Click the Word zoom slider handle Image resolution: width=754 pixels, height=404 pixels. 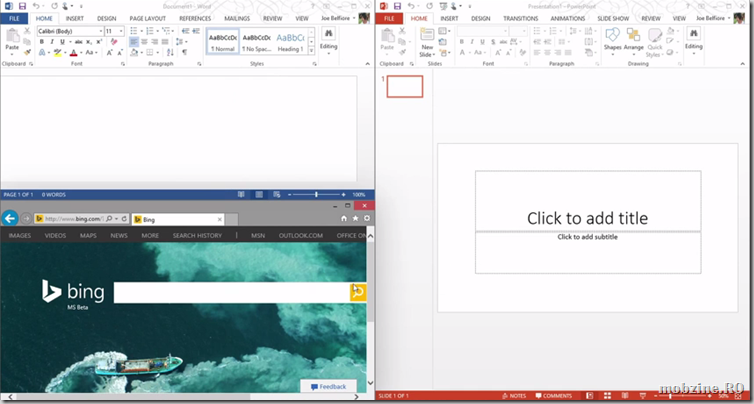(317, 194)
